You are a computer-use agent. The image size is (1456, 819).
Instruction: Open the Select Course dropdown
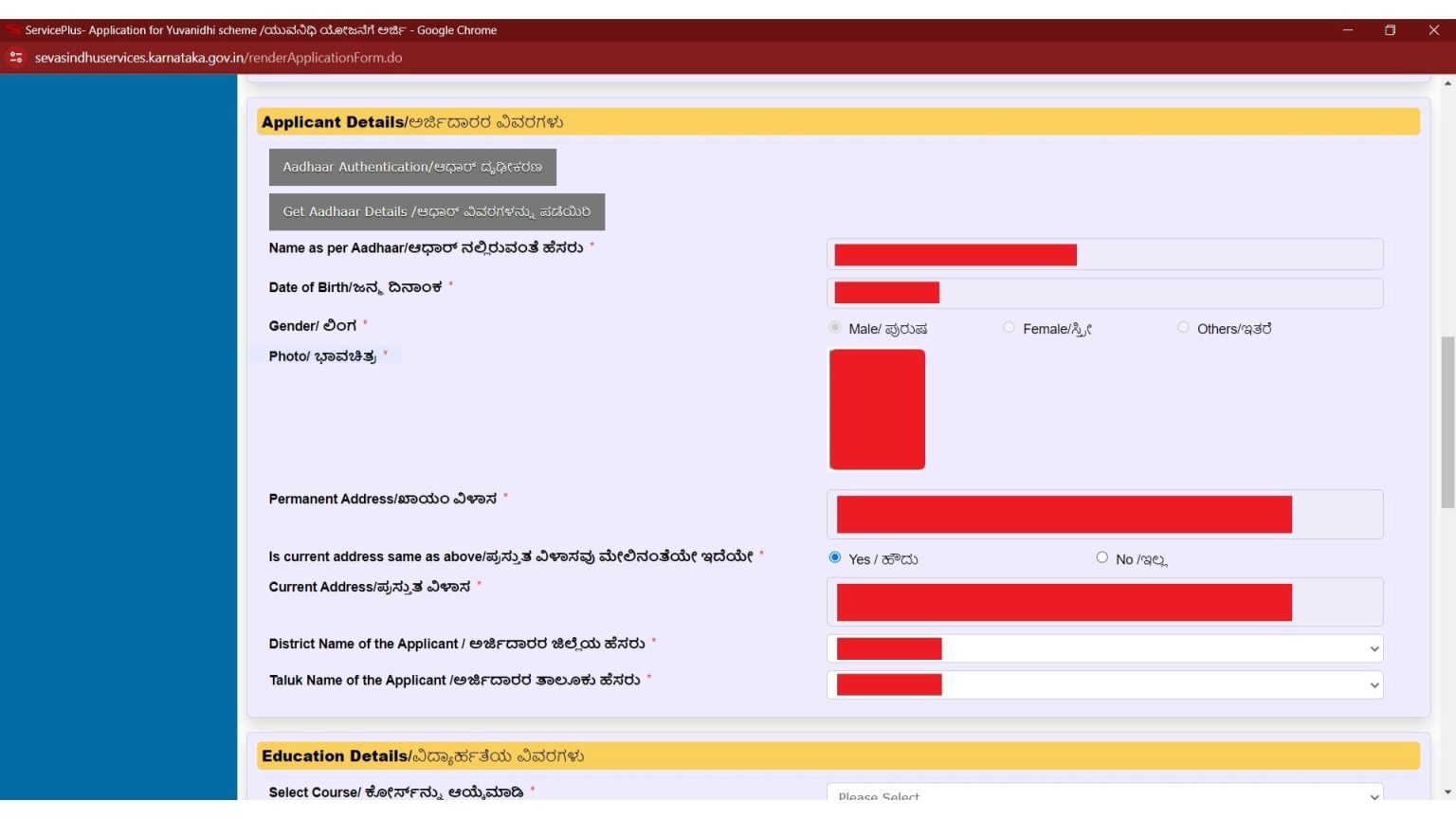pyautogui.click(x=1105, y=792)
